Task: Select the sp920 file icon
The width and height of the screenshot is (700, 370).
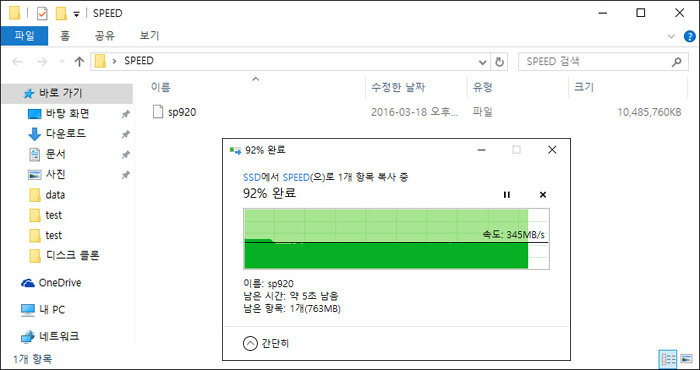Action: (158, 112)
